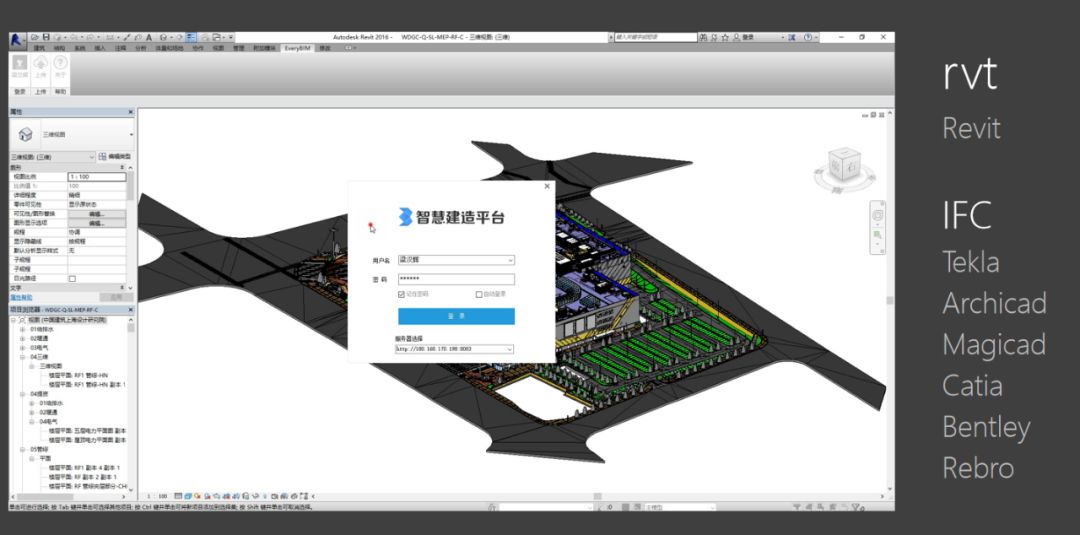This screenshot has height=535, width=1080.
Task: Open the ribbon tab right of EveryBIM
Action: (x=324, y=48)
